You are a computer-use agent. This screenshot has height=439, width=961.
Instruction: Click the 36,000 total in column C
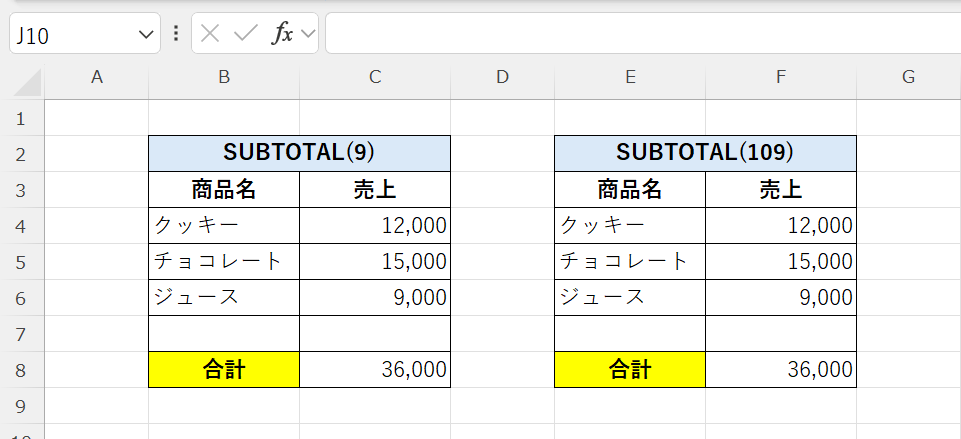point(375,370)
